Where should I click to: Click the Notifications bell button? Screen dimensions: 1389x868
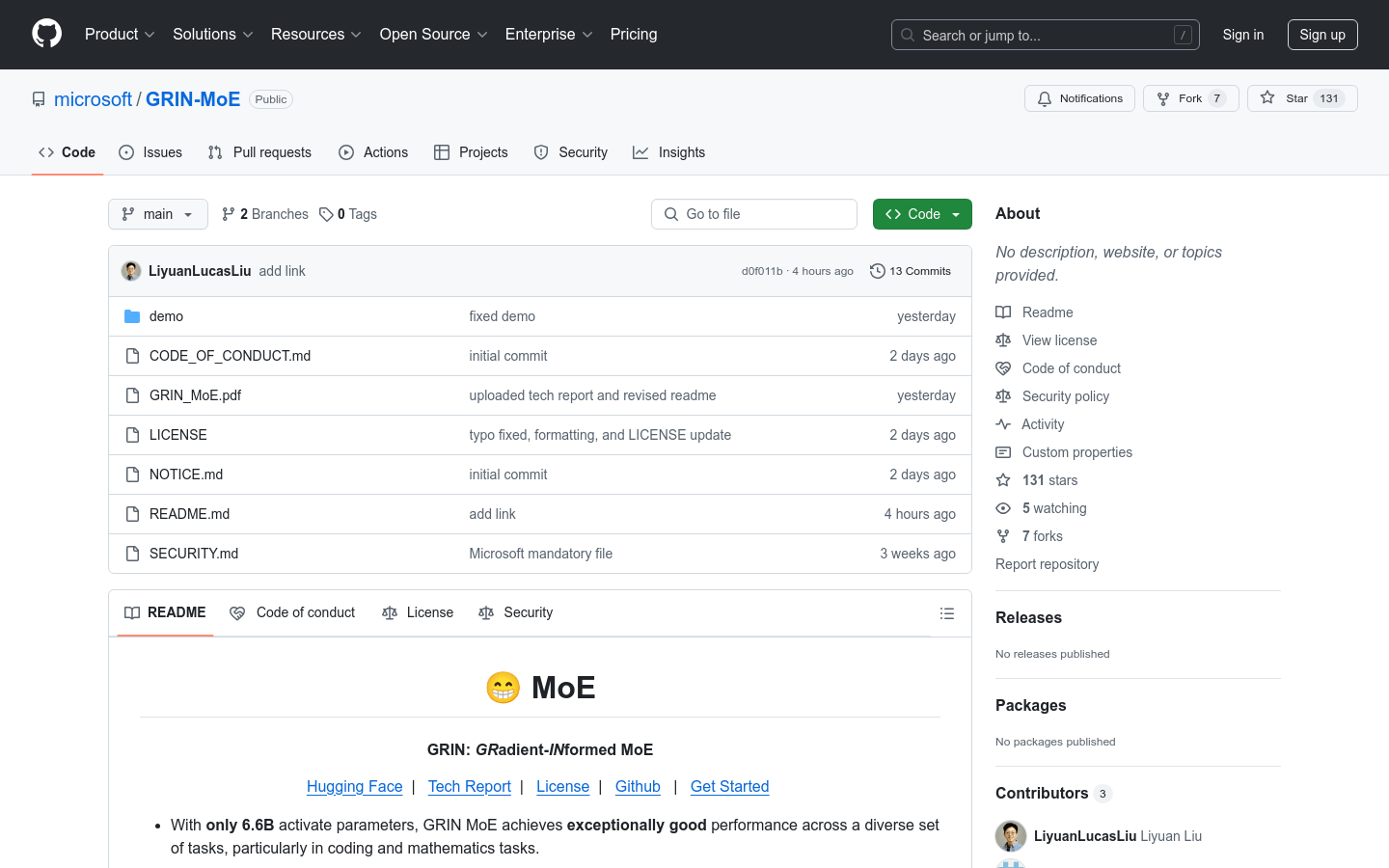[x=1079, y=98]
